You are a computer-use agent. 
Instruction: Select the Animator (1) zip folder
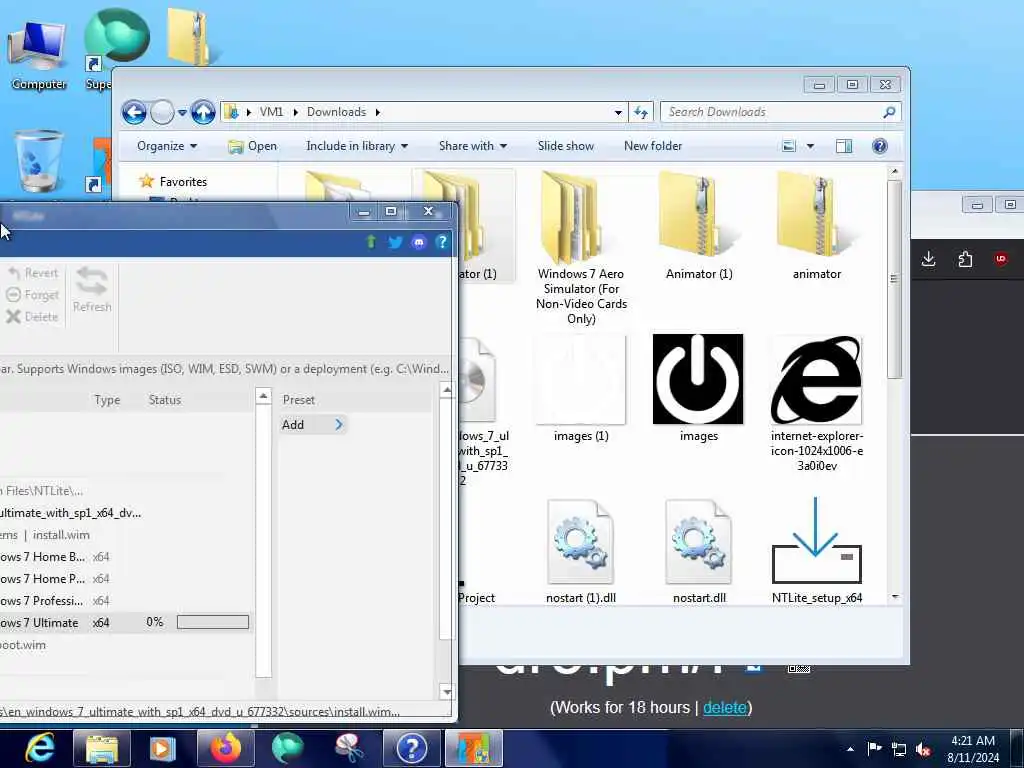click(x=699, y=226)
